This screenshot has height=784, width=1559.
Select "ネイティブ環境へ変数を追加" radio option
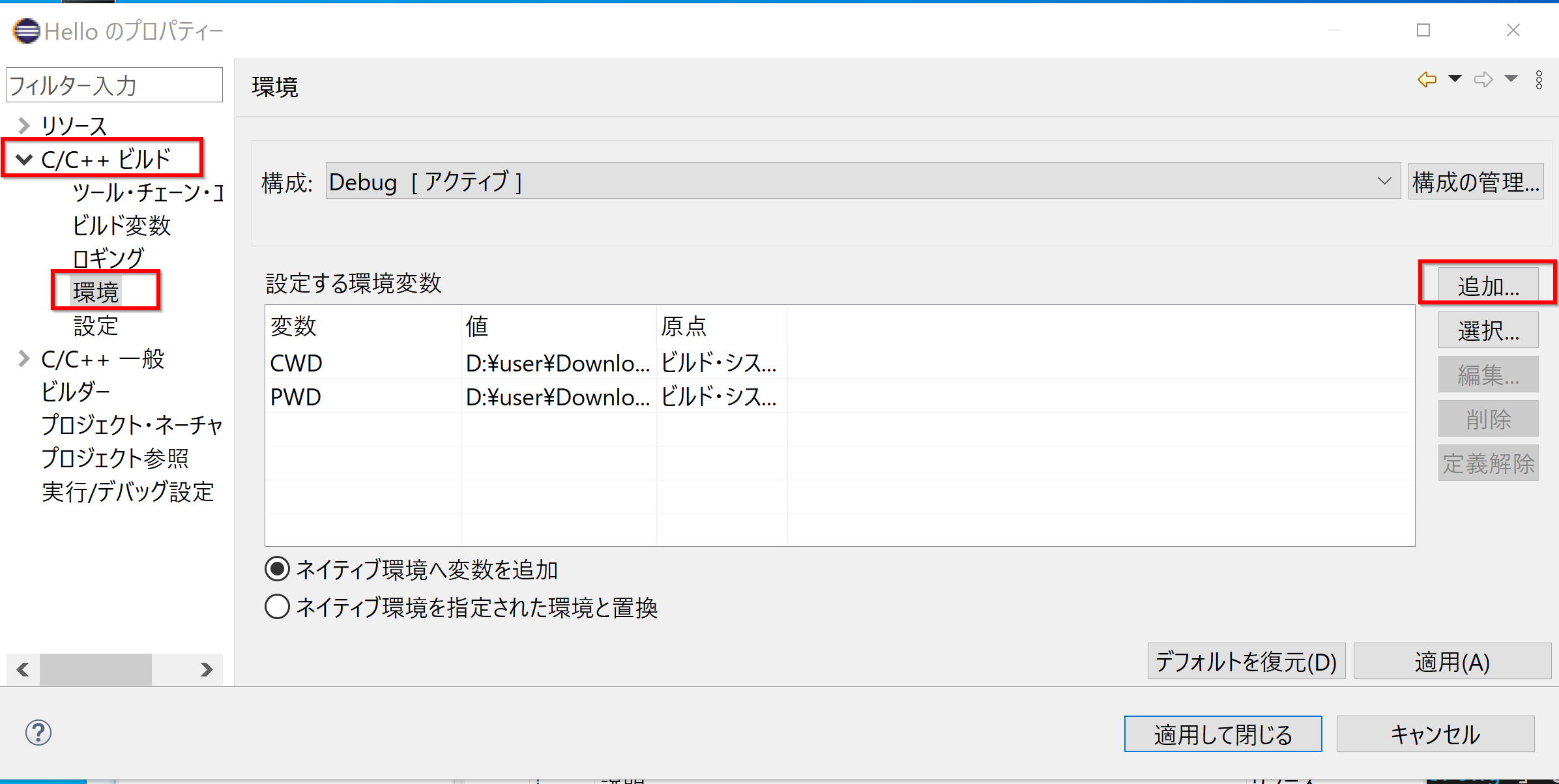coord(278,569)
